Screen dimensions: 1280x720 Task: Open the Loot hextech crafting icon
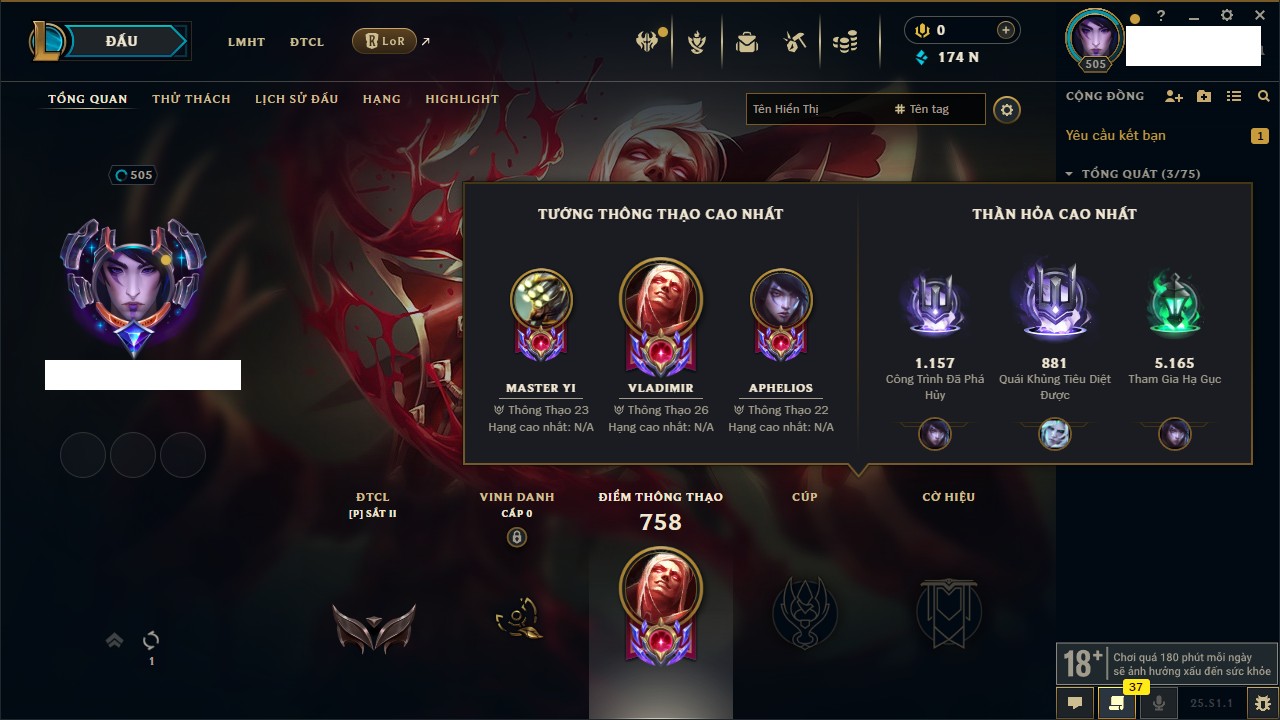point(795,42)
